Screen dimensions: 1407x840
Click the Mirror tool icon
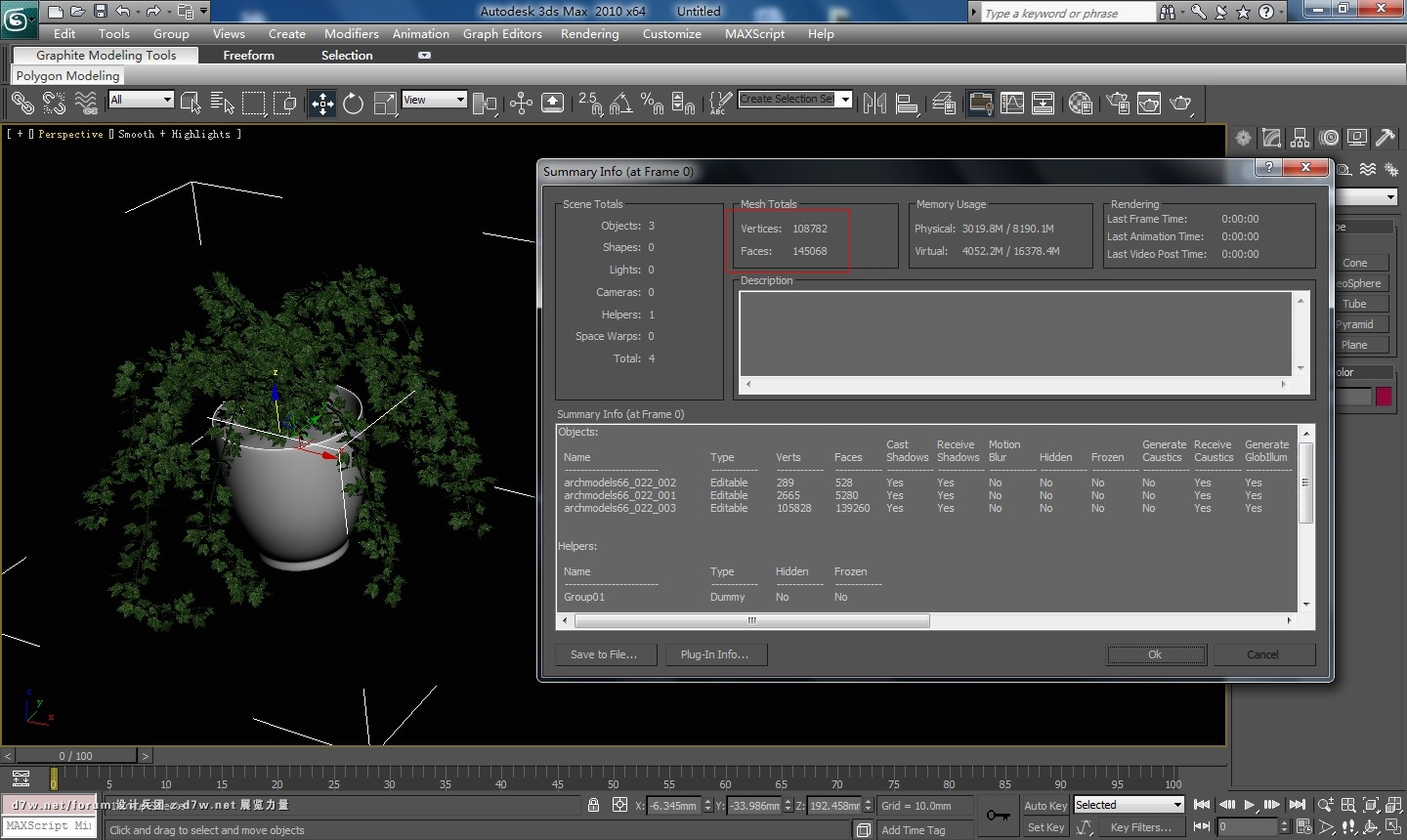click(x=875, y=103)
